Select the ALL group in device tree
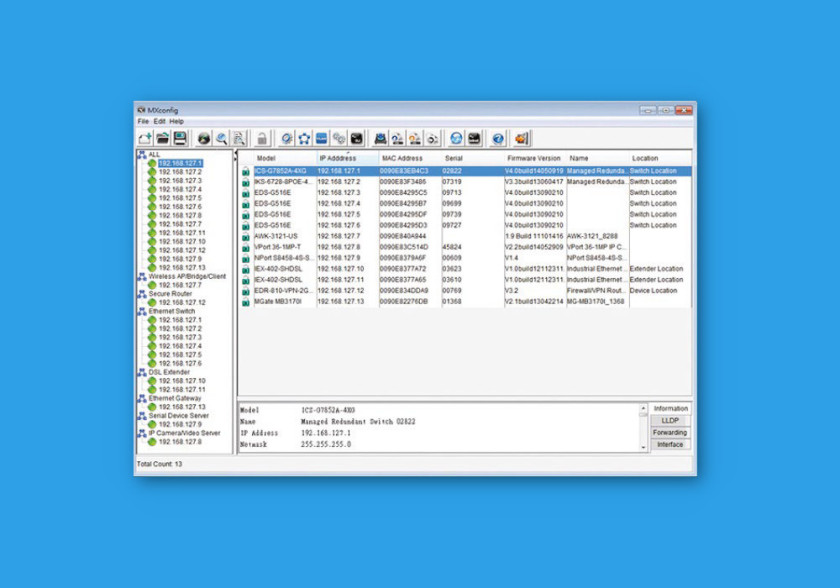This screenshot has height=588, width=840. coord(154,154)
